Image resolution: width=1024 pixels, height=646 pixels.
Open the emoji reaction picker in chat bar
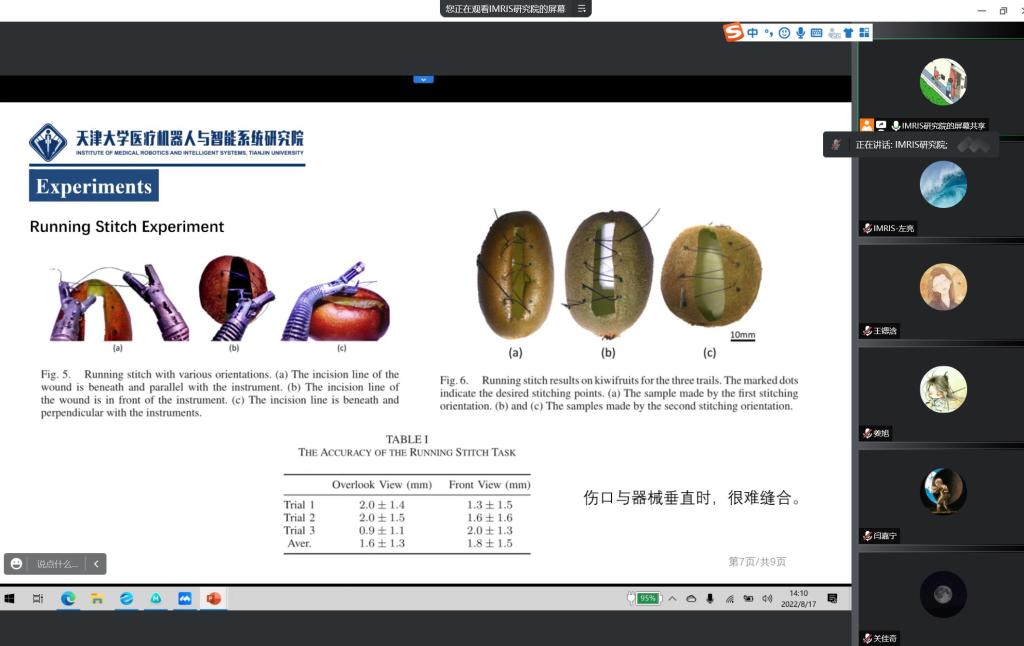tap(16, 564)
